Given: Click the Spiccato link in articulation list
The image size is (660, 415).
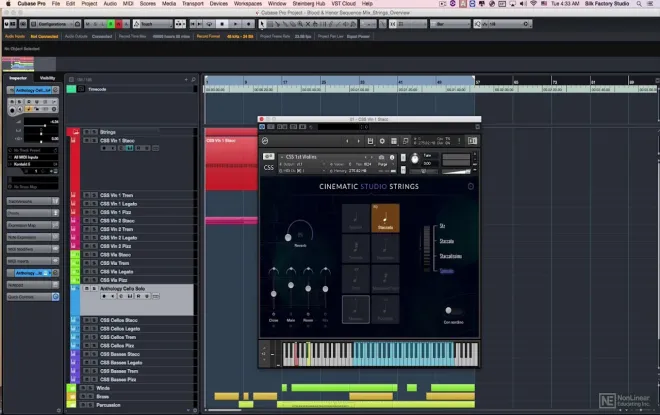Looking at the screenshot, I should [x=447, y=271].
